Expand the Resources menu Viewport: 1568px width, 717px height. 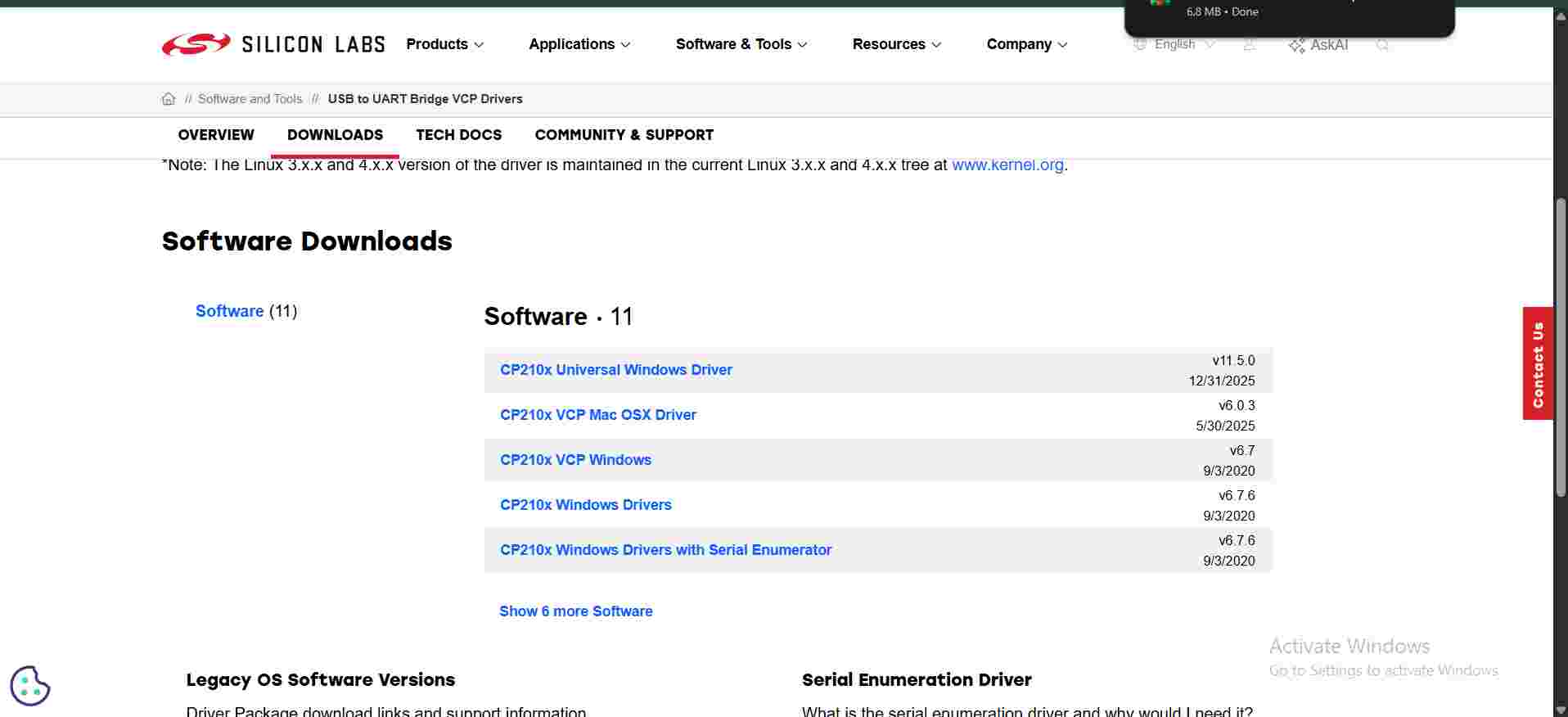(x=897, y=44)
